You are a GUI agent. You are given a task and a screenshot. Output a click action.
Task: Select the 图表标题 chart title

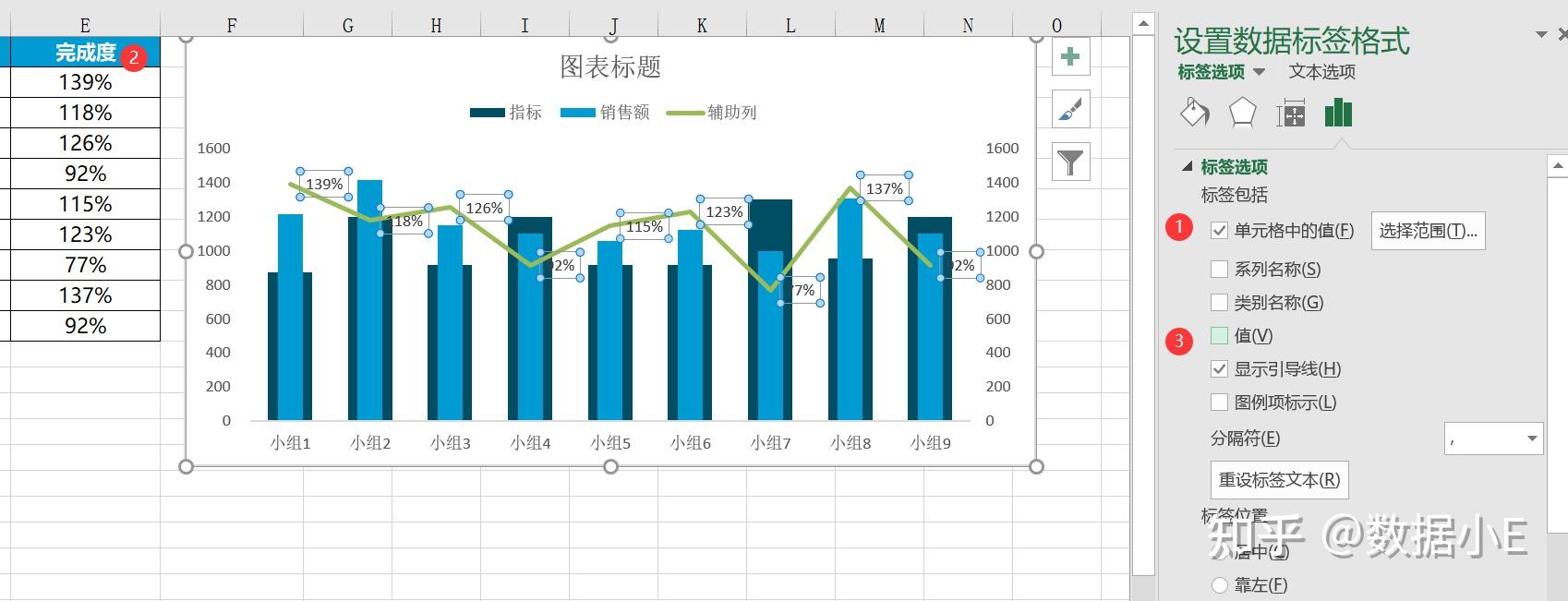(x=610, y=66)
